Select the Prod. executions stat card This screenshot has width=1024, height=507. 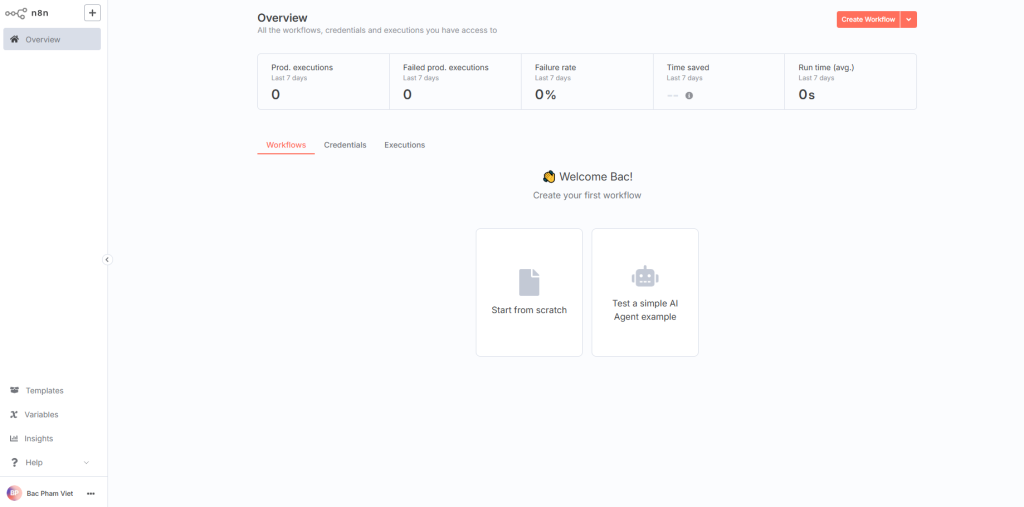point(323,82)
